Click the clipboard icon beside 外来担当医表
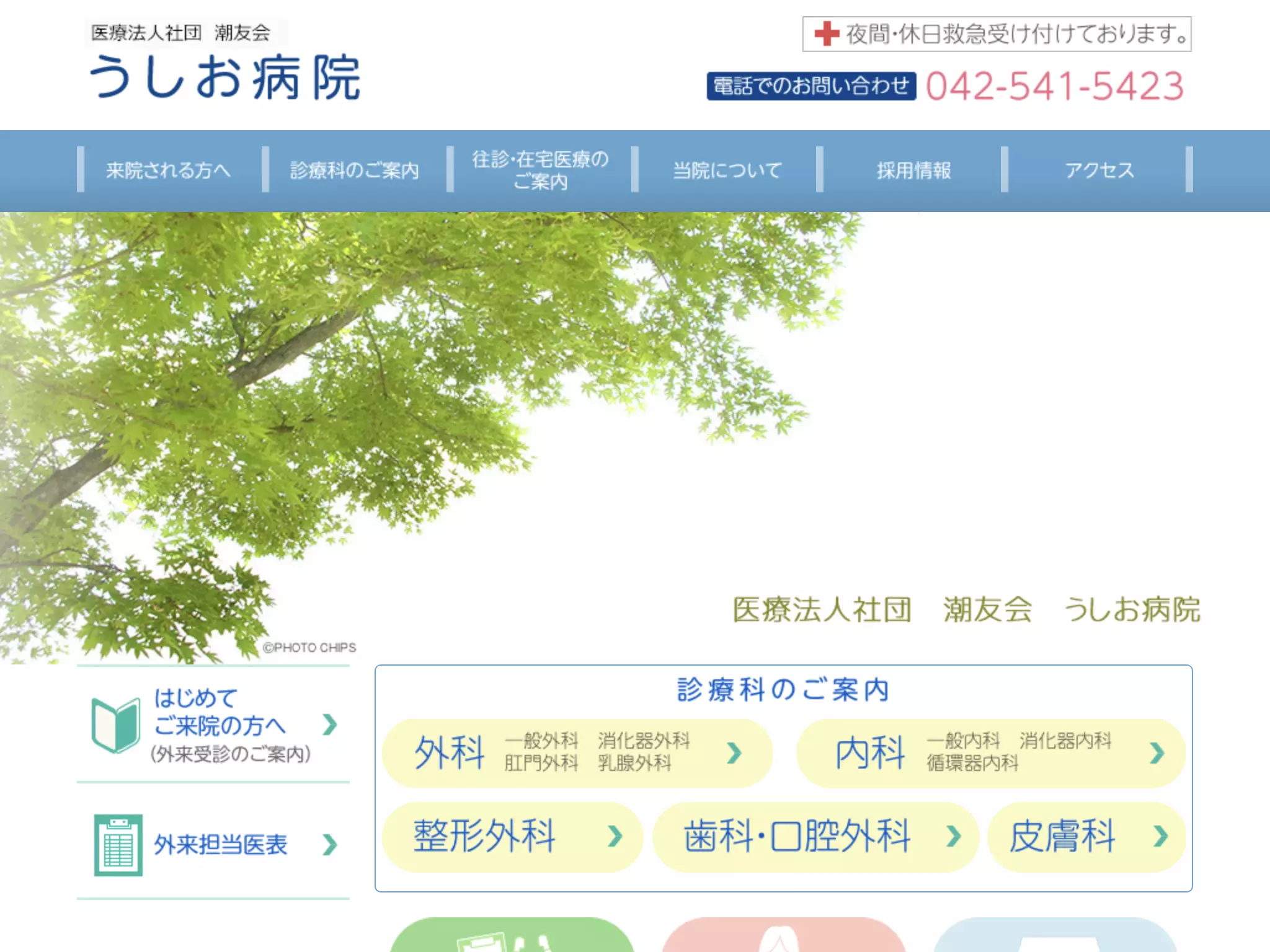The image size is (1270, 952). coord(118,845)
